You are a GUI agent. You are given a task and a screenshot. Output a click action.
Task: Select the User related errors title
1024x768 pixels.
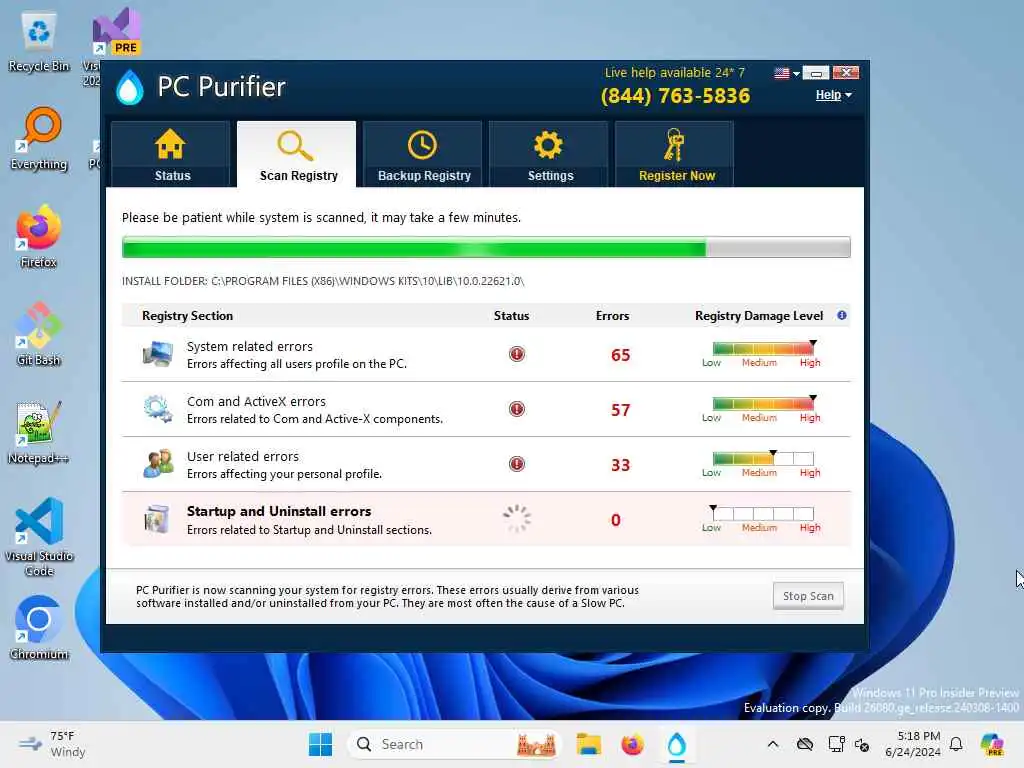tap(242, 456)
